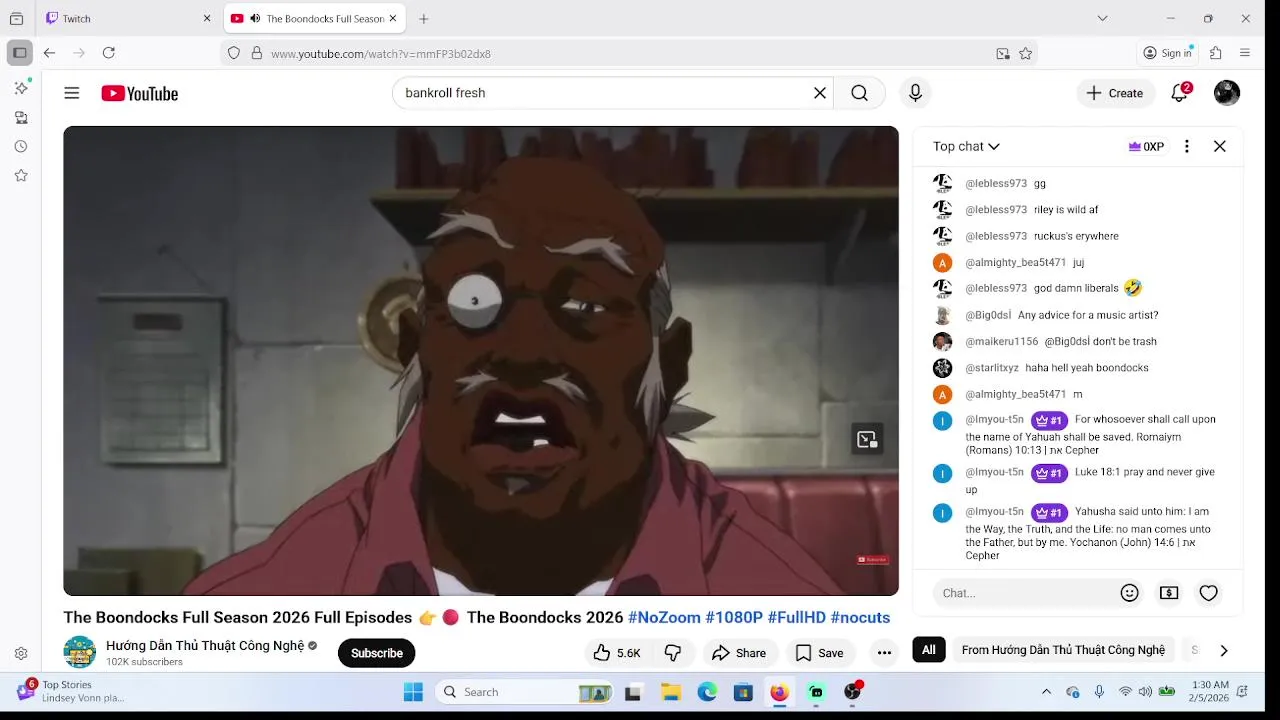Viewport: 1280px width, 720px height.
Task: Click the Boondocks video player
Action: click(x=481, y=361)
